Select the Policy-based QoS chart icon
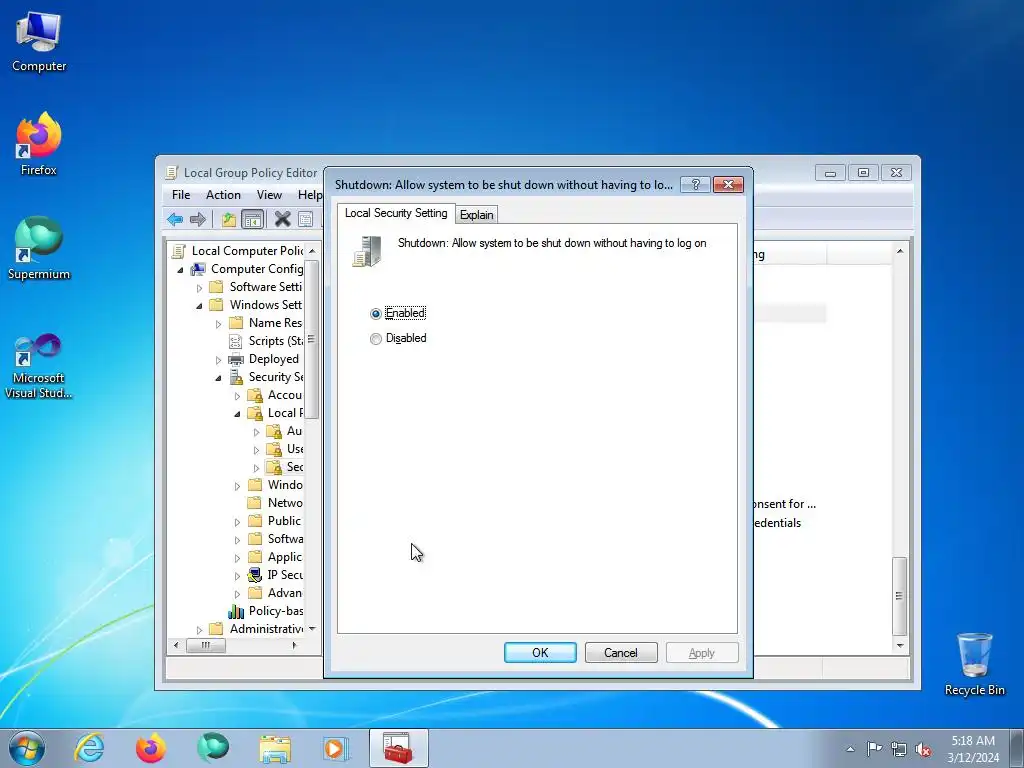The image size is (1024, 768). point(236,611)
